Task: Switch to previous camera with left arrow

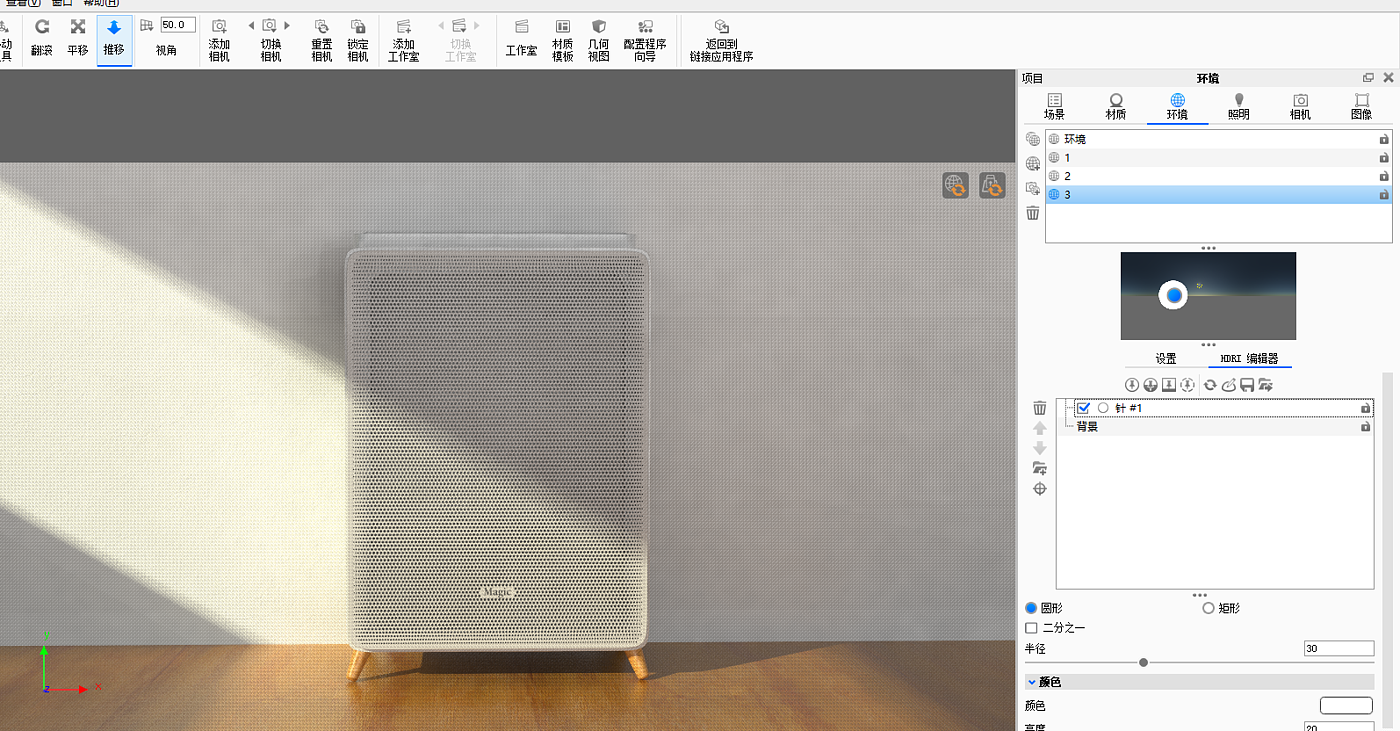Action: click(x=251, y=26)
